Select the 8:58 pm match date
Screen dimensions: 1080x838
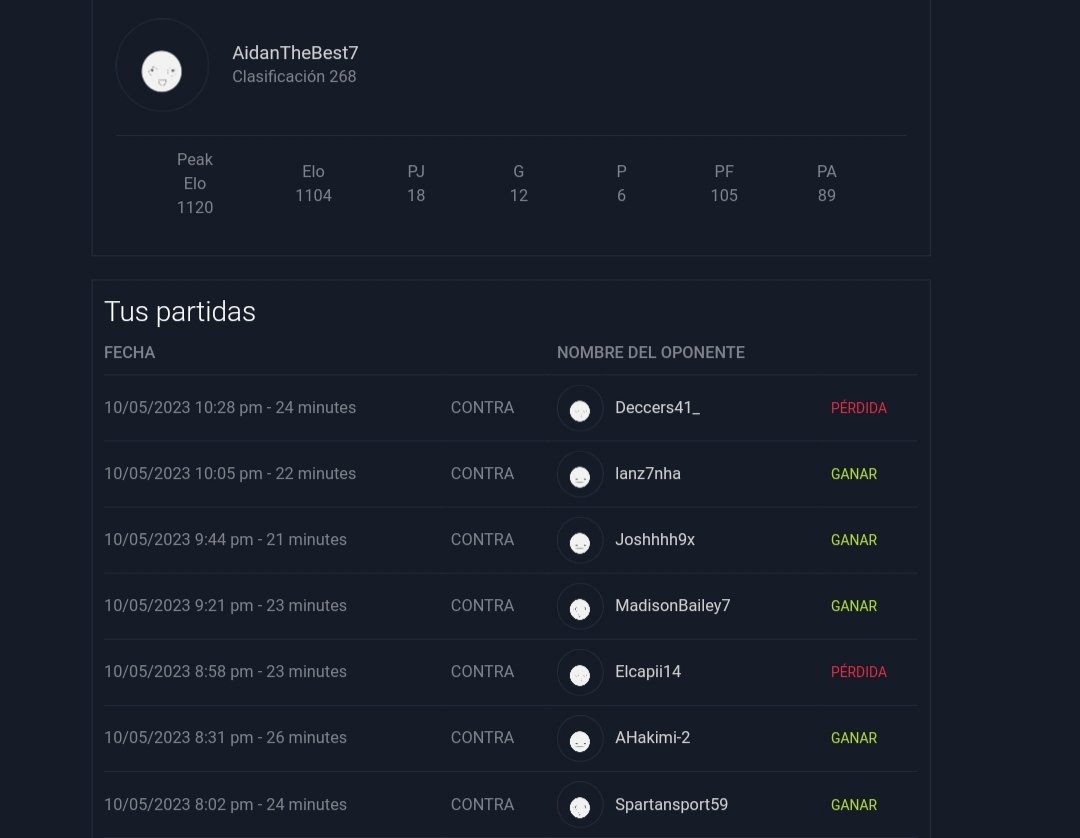point(225,672)
